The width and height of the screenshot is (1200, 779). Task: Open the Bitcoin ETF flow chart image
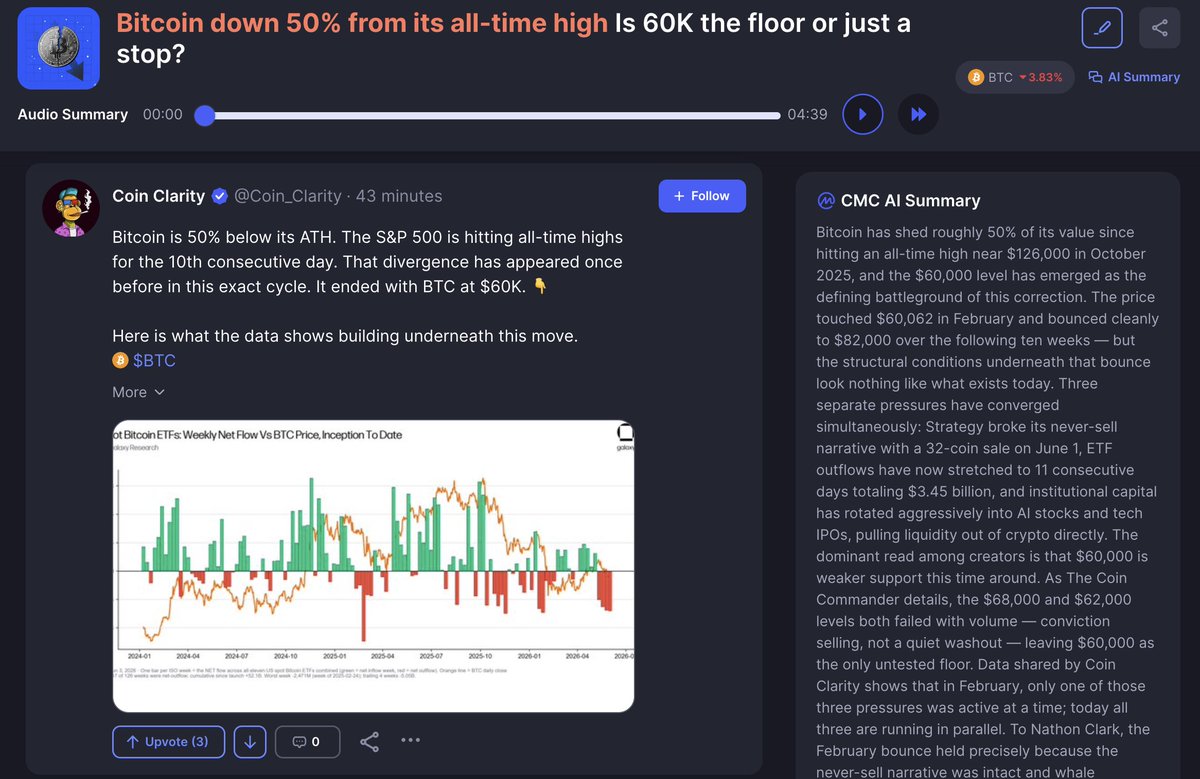[373, 566]
